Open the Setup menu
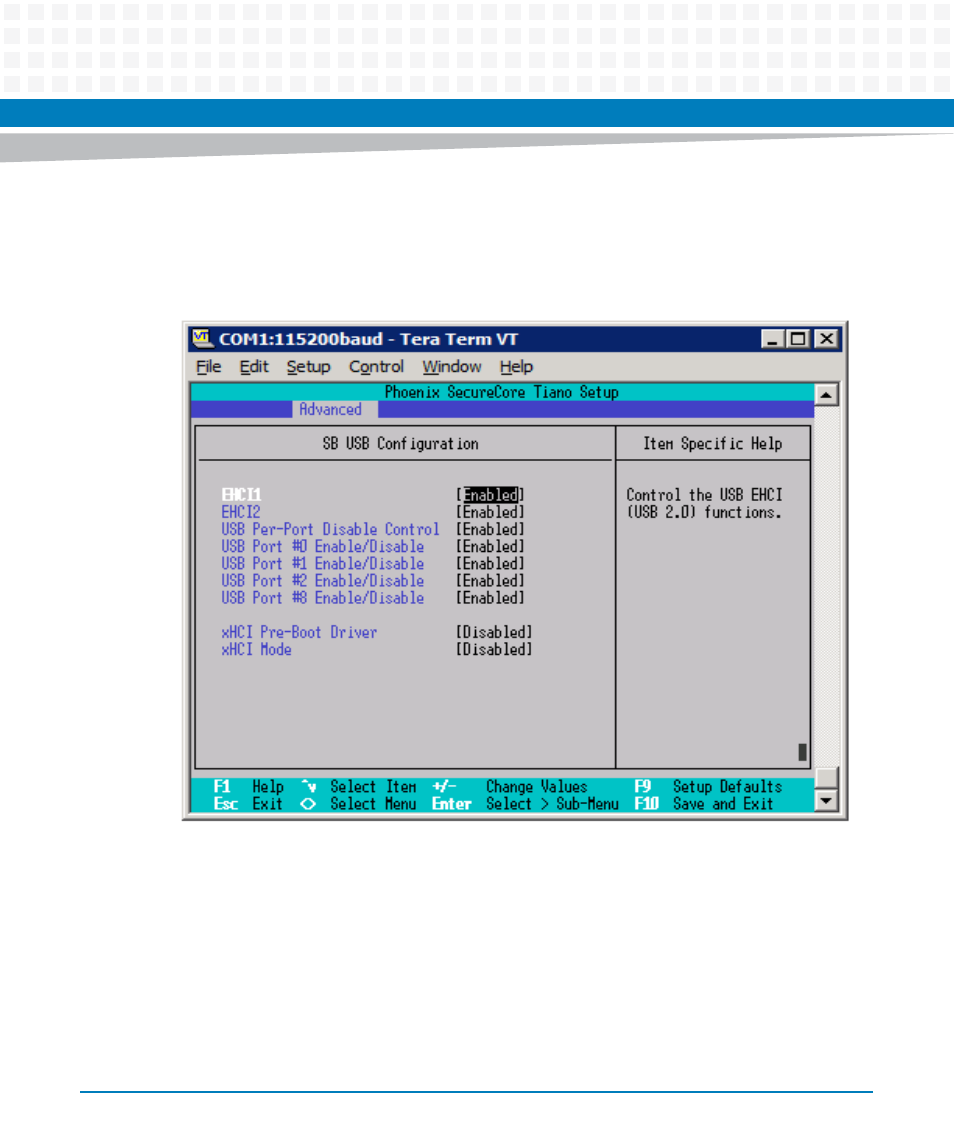This screenshot has width=954, height=1145. coord(308,367)
